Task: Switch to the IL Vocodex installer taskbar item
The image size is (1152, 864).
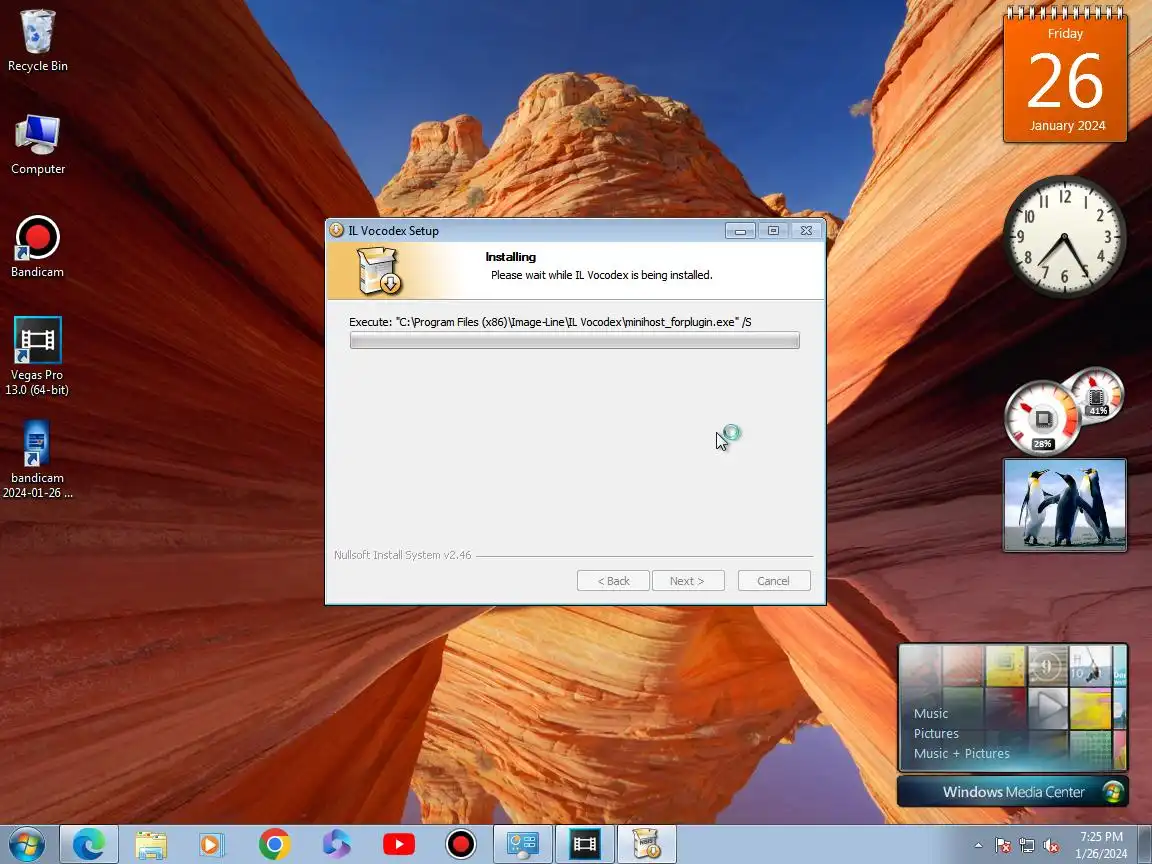Action: (x=647, y=844)
